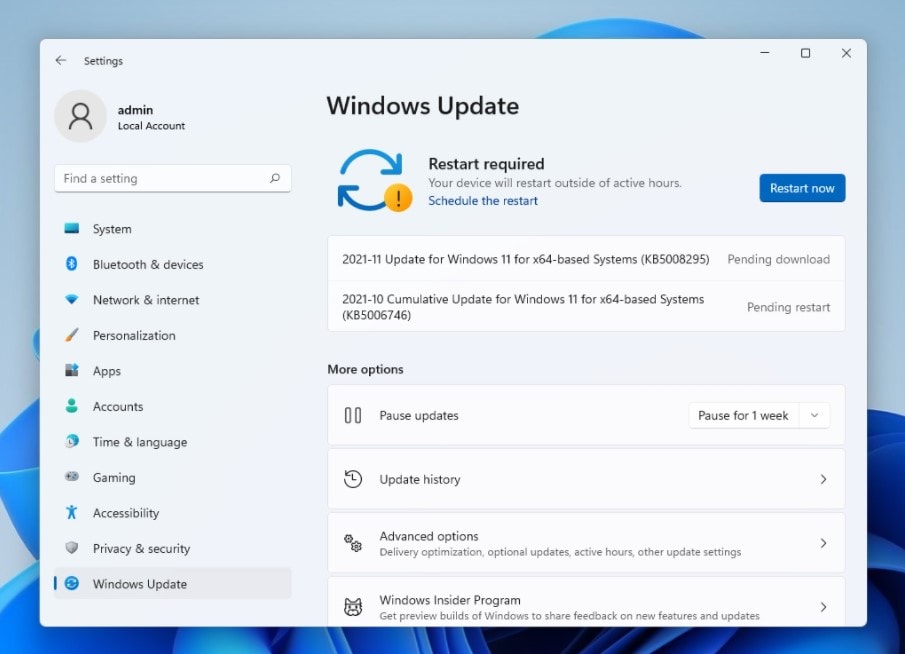Open the Schedule the restart link

[483, 200]
